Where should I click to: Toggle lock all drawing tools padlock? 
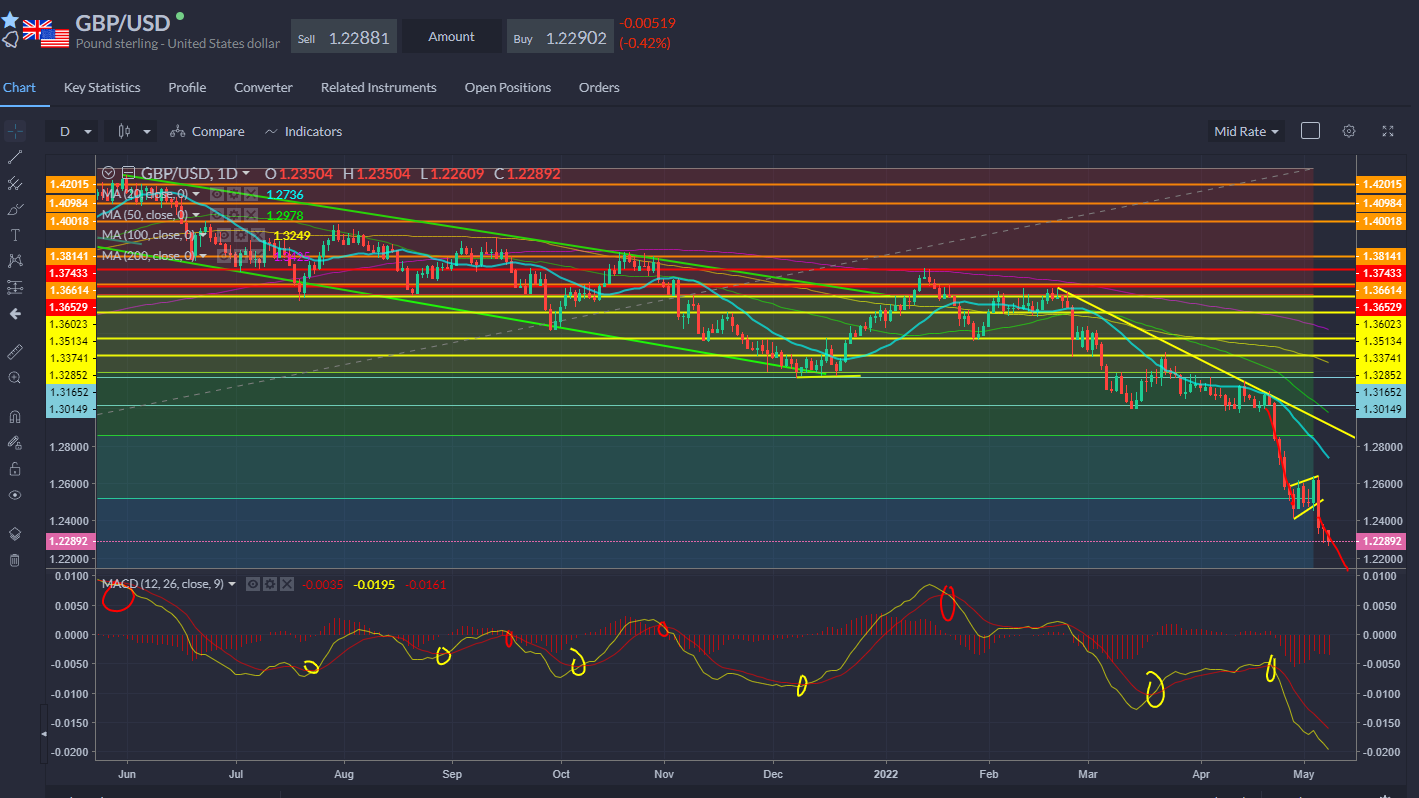pyautogui.click(x=15, y=468)
